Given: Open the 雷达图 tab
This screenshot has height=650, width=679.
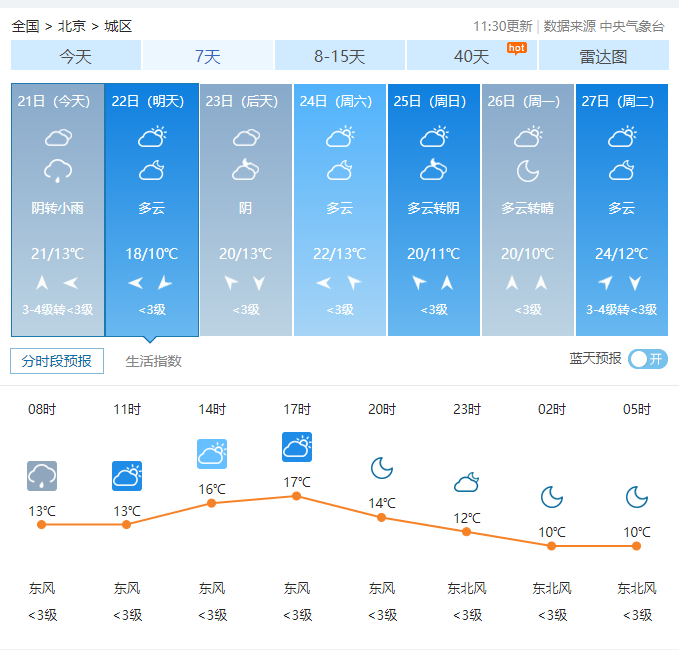Looking at the screenshot, I should pyautogui.click(x=603, y=56).
